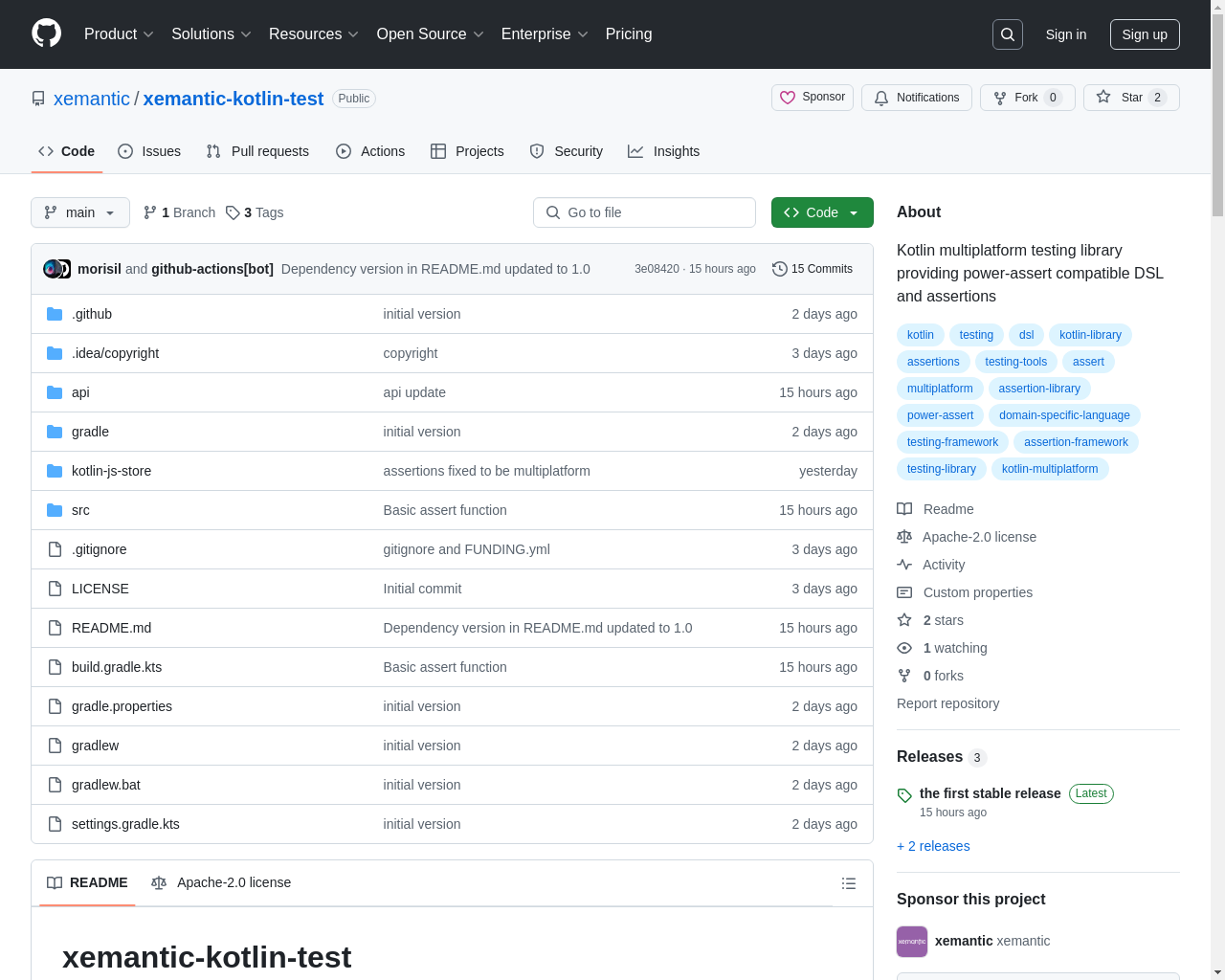Click the eye icon beside 1 watching
The image size is (1225, 980).
tap(904, 648)
